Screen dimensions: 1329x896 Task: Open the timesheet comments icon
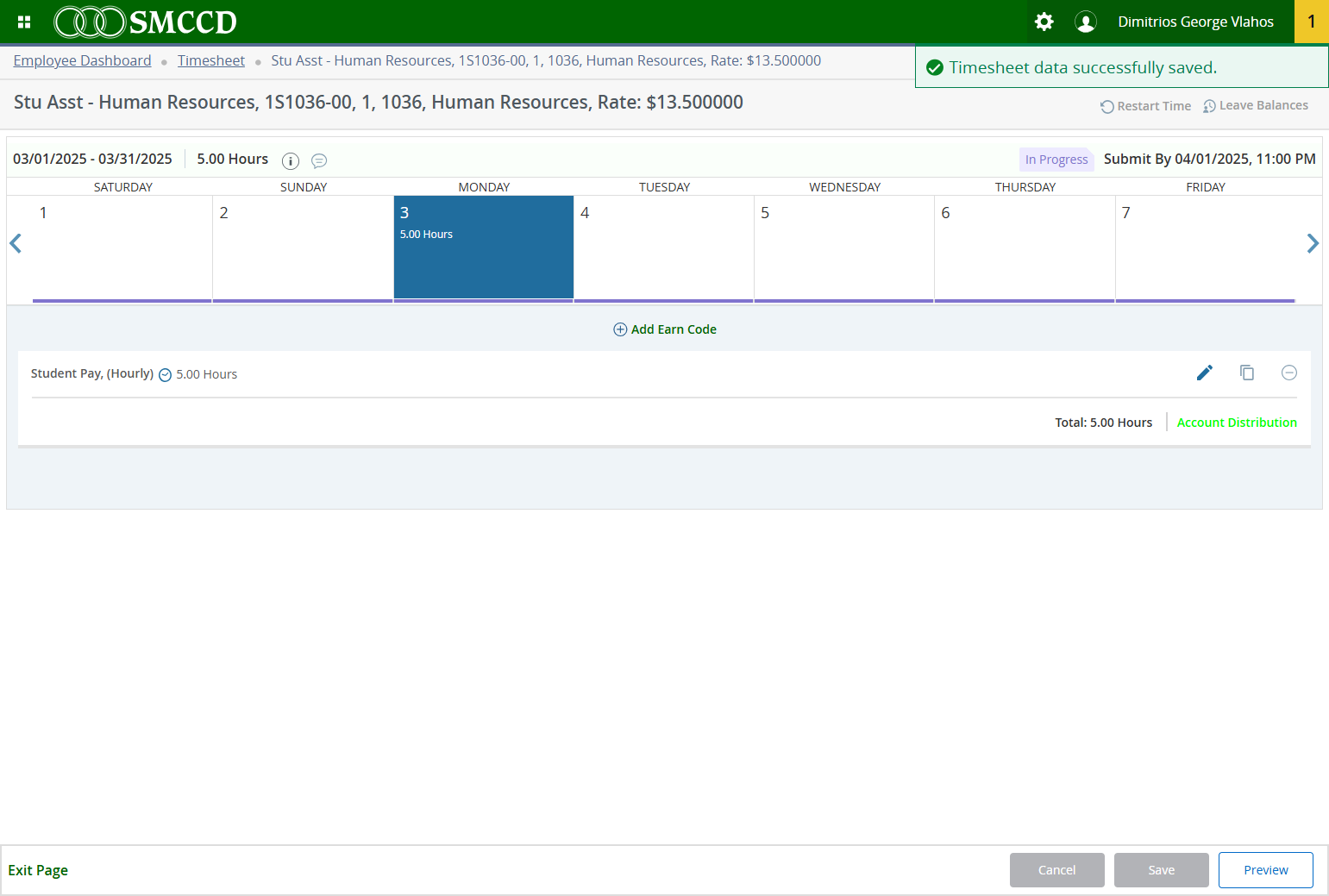pos(319,160)
